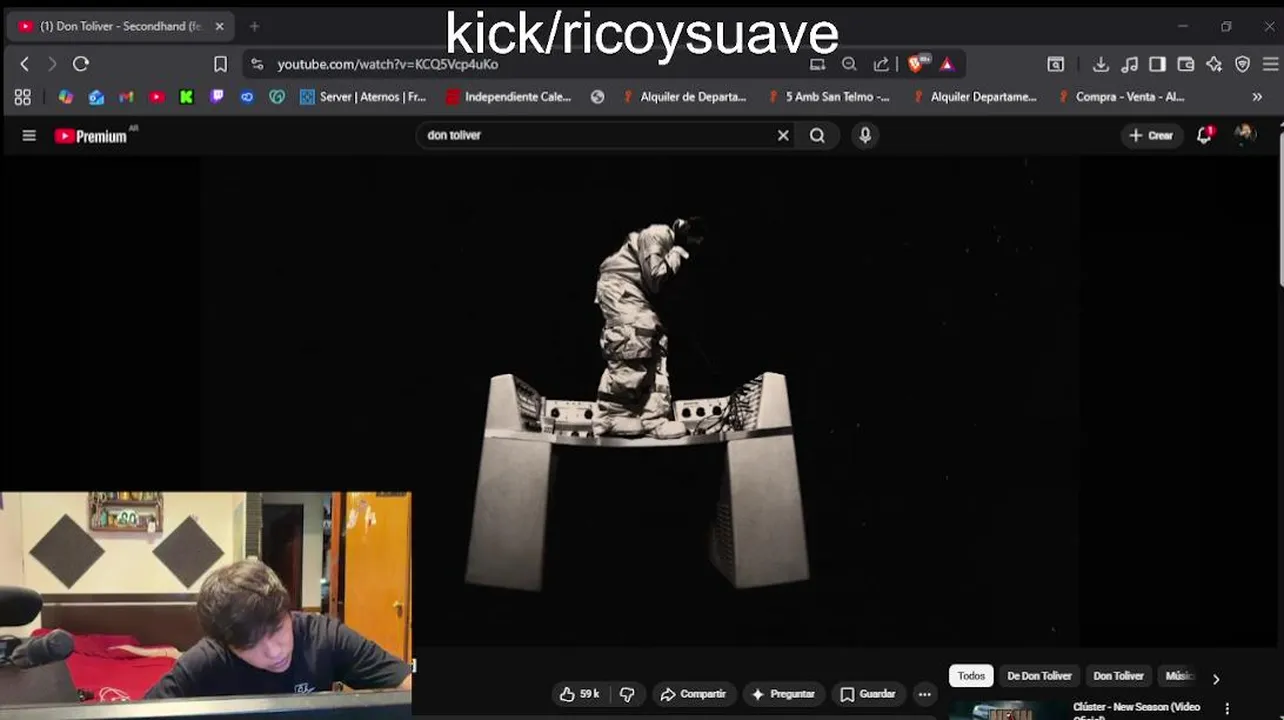1284x720 pixels.
Task: Open the tab search icon in the toolbar
Action: [1056, 64]
